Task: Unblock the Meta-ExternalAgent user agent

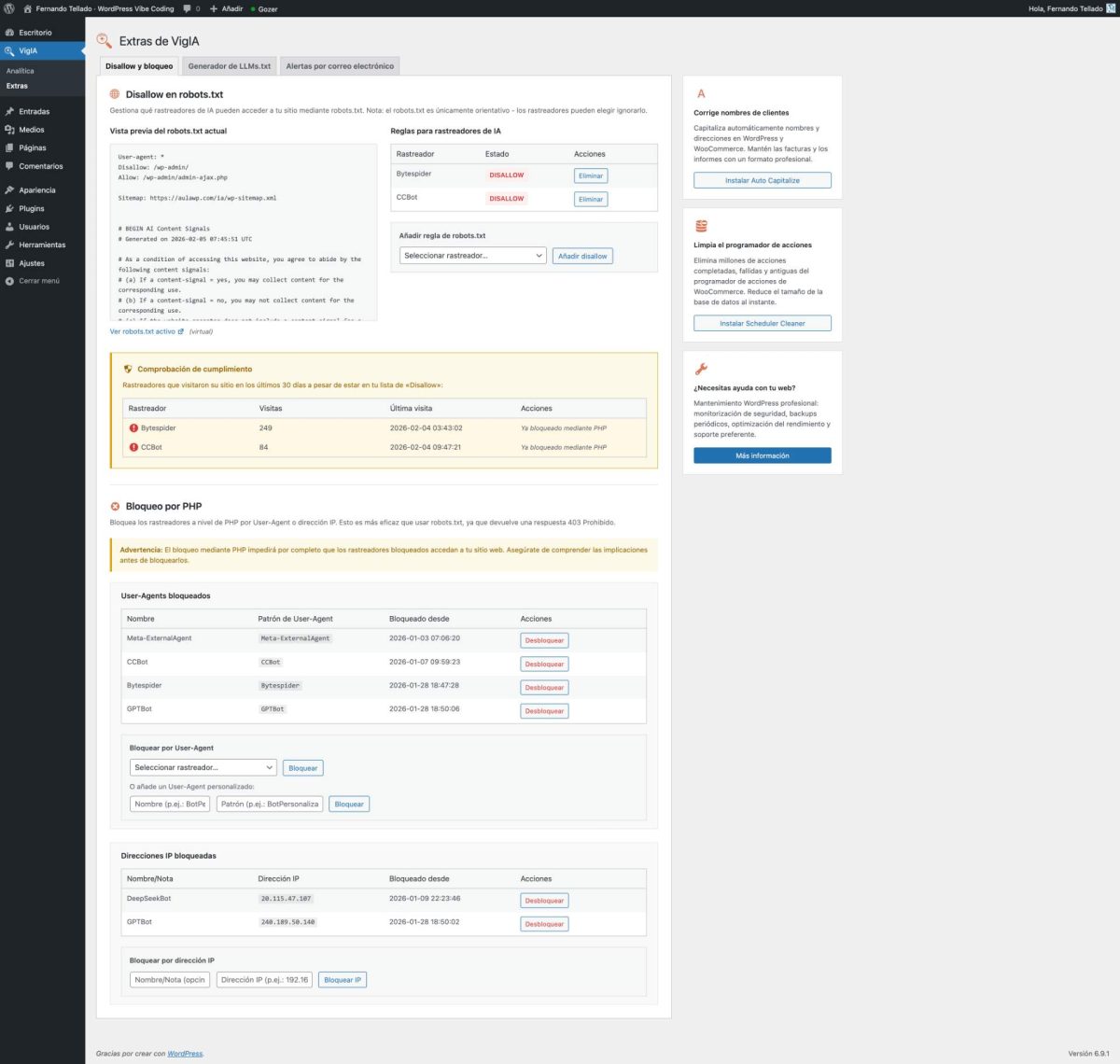Action: click(544, 640)
